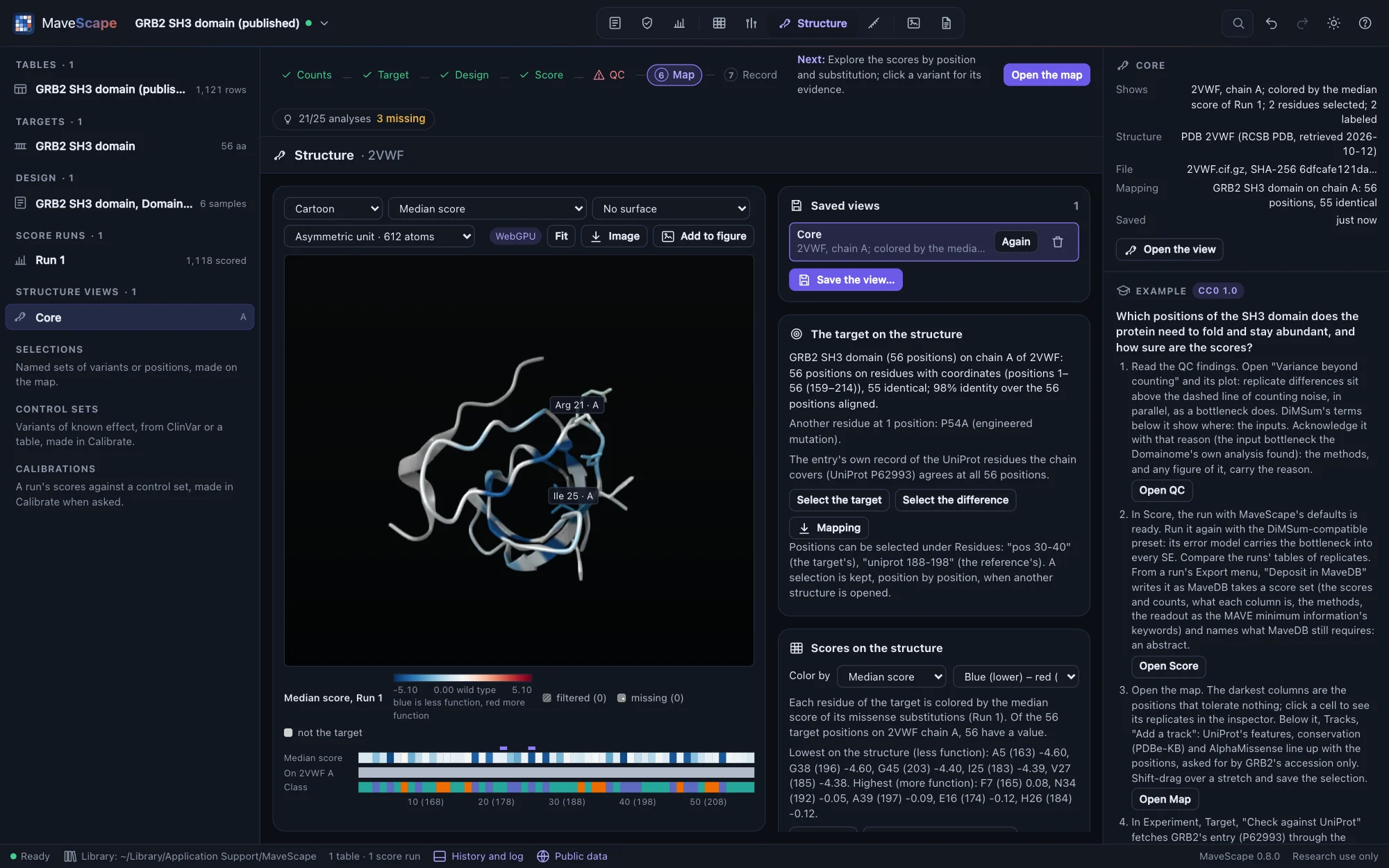
Task: Select the Core structure view in sidebar
Action: pyautogui.click(x=130, y=317)
